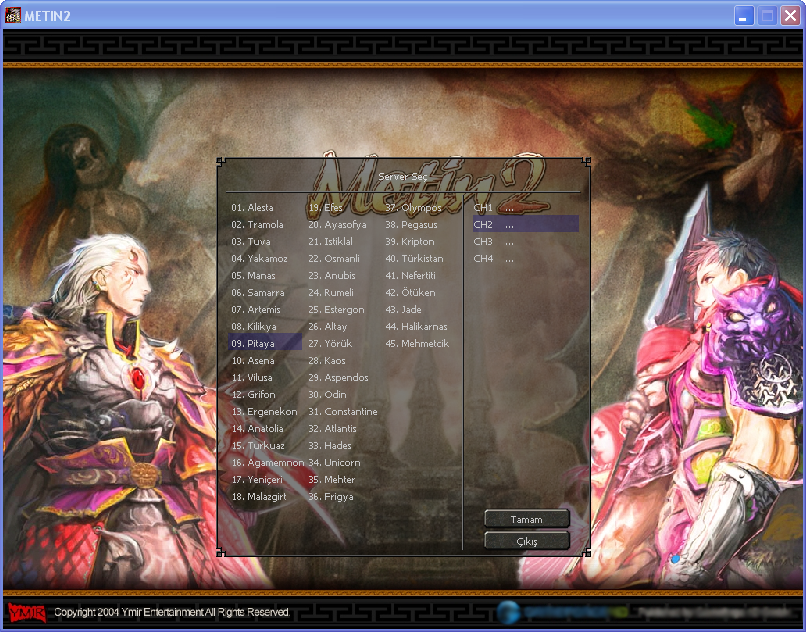The width and height of the screenshot is (806, 632).
Task: Choose server 01. Alesta
Action: [252, 208]
